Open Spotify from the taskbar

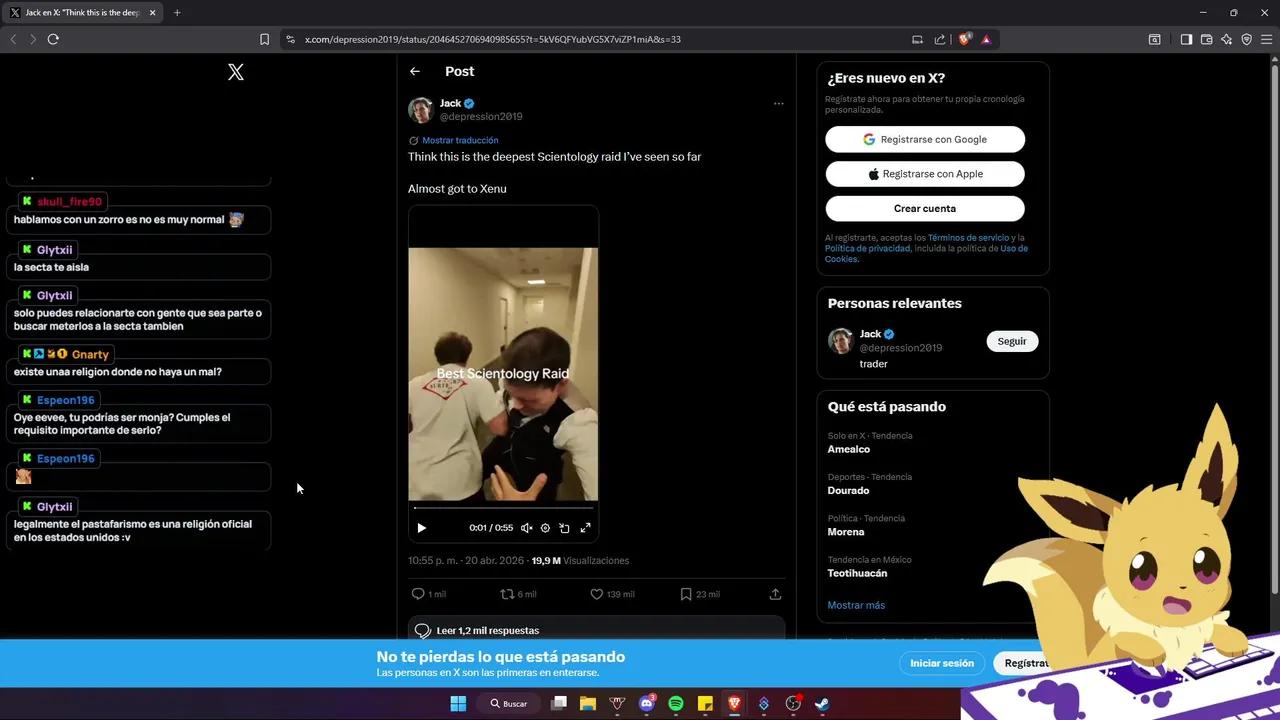[x=676, y=703]
